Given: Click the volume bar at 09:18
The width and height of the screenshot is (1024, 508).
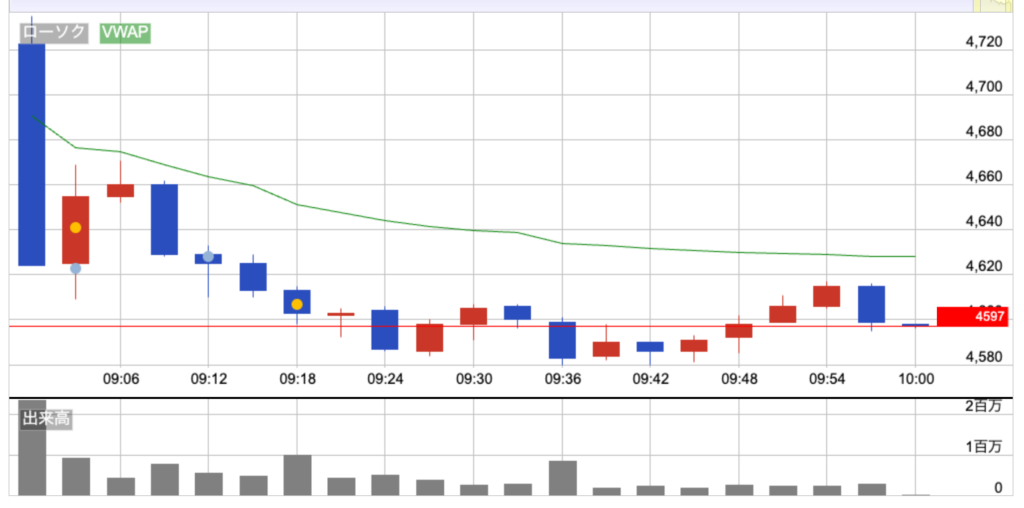Looking at the screenshot, I should 297,475.
